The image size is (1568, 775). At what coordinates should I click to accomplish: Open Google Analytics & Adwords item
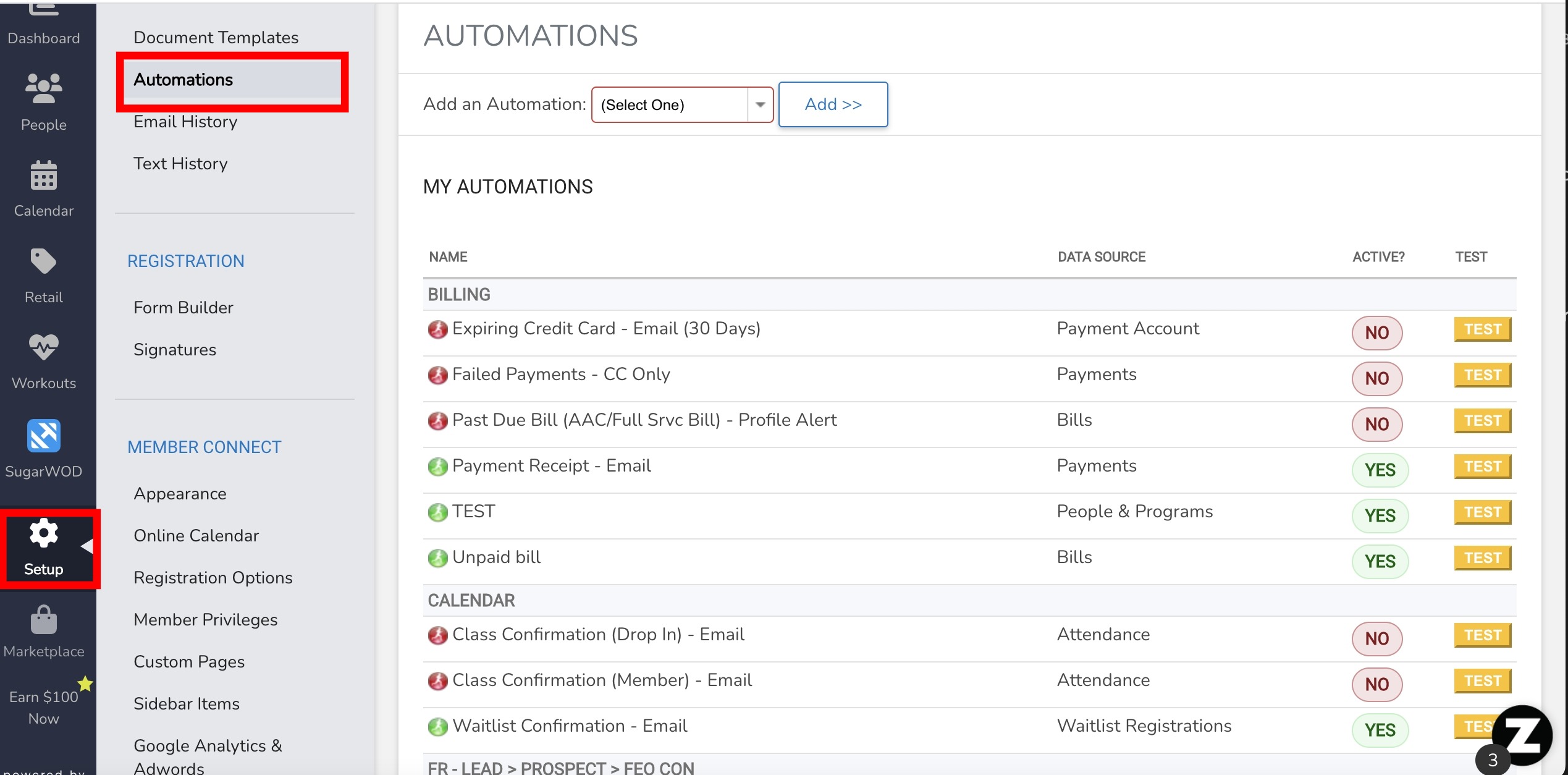coord(208,756)
